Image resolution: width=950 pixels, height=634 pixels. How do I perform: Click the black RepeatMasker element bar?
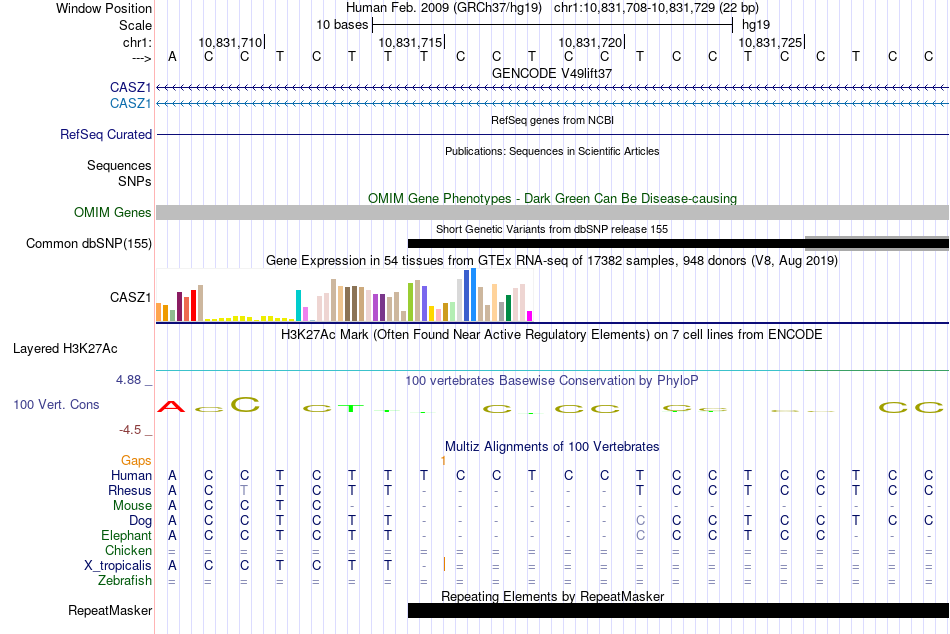pos(678,610)
